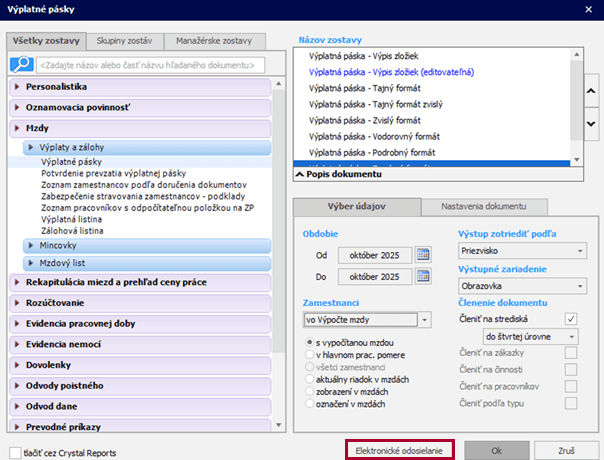
Task: Click the Elektronické odosielanie button
Action: [x=399, y=449]
